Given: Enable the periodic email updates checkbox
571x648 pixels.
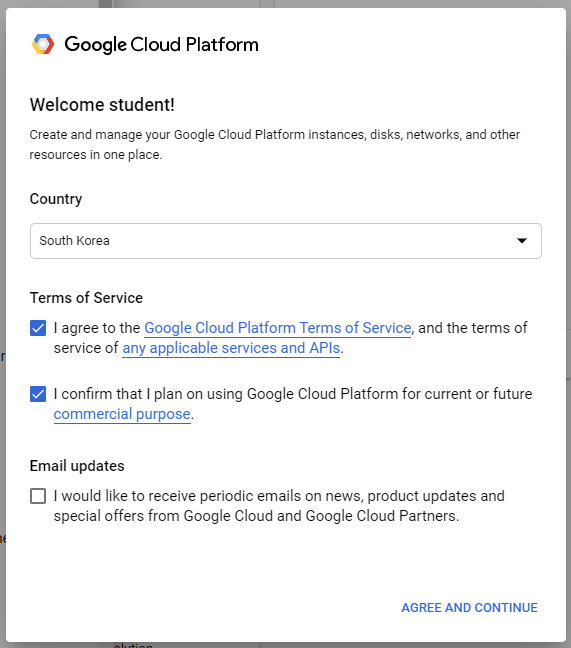Looking at the screenshot, I should tap(38, 496).
